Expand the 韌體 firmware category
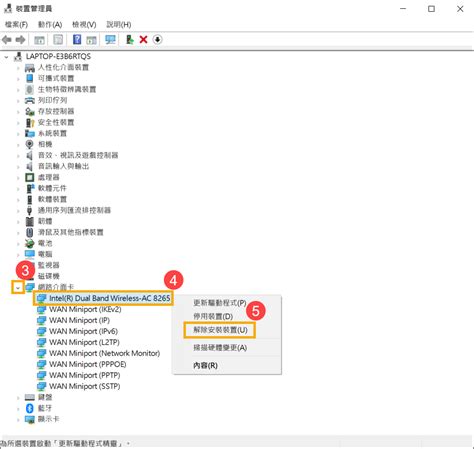This screenshot has width=474, height=449. [x=18, y=222]
